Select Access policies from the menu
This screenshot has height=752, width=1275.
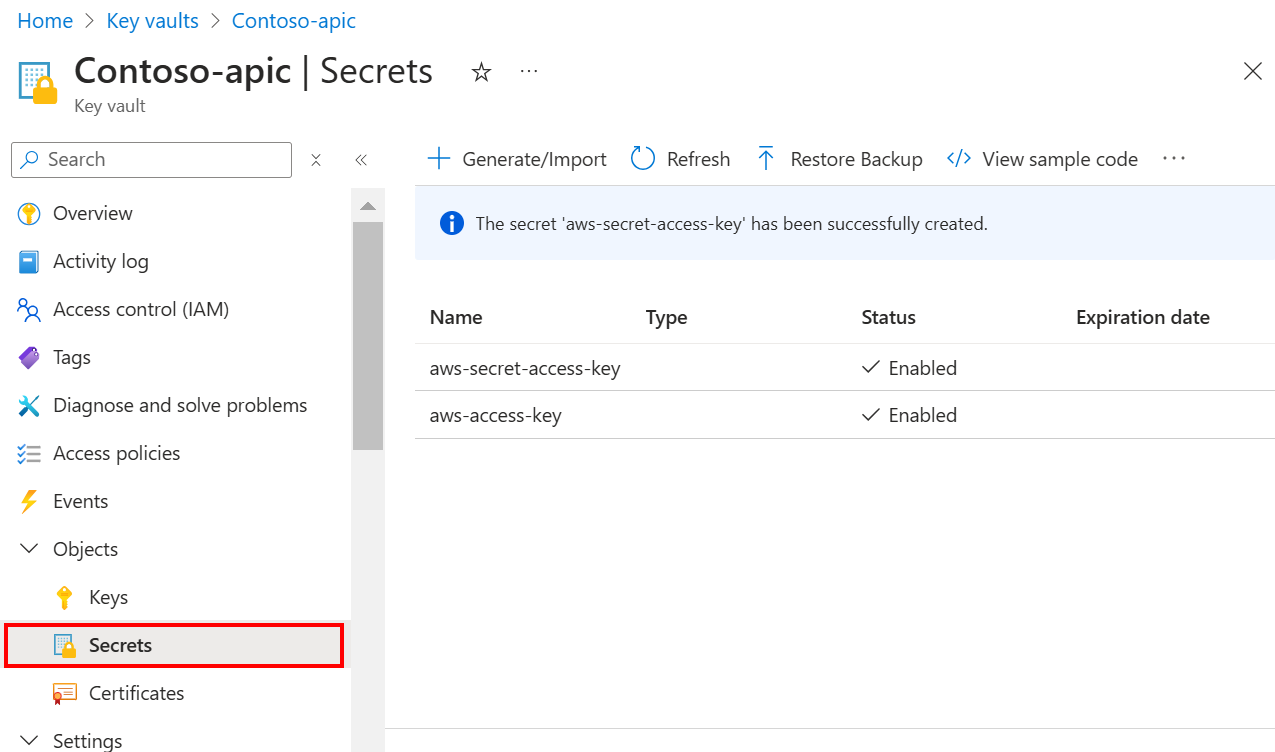point(113,453)
